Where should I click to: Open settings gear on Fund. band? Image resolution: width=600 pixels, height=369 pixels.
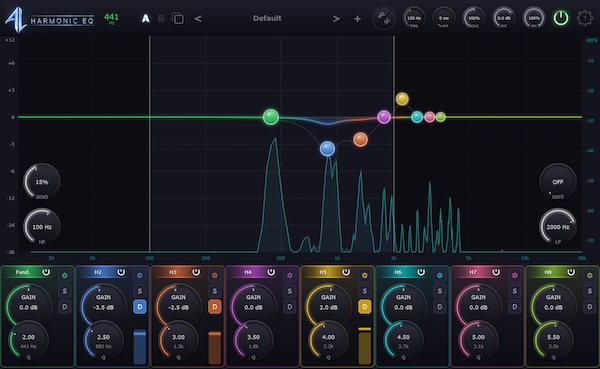65,275
